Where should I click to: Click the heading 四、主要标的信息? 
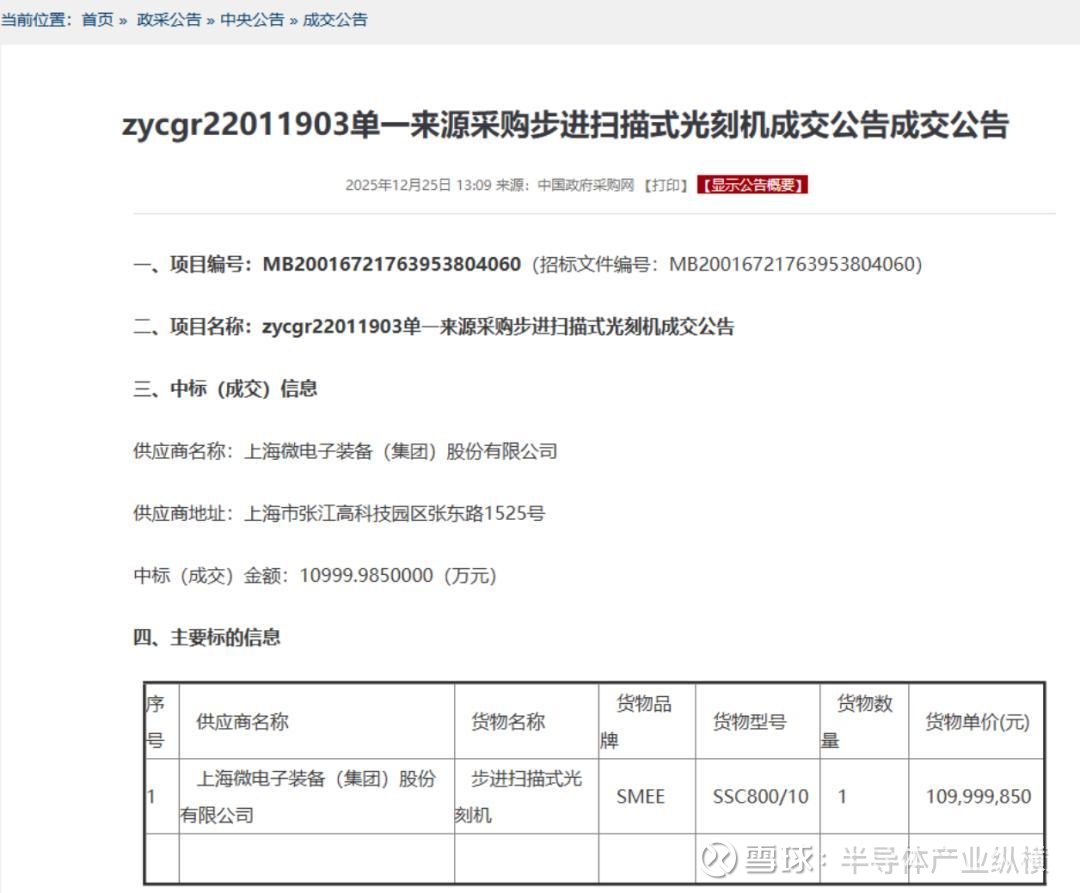(207, 638)
